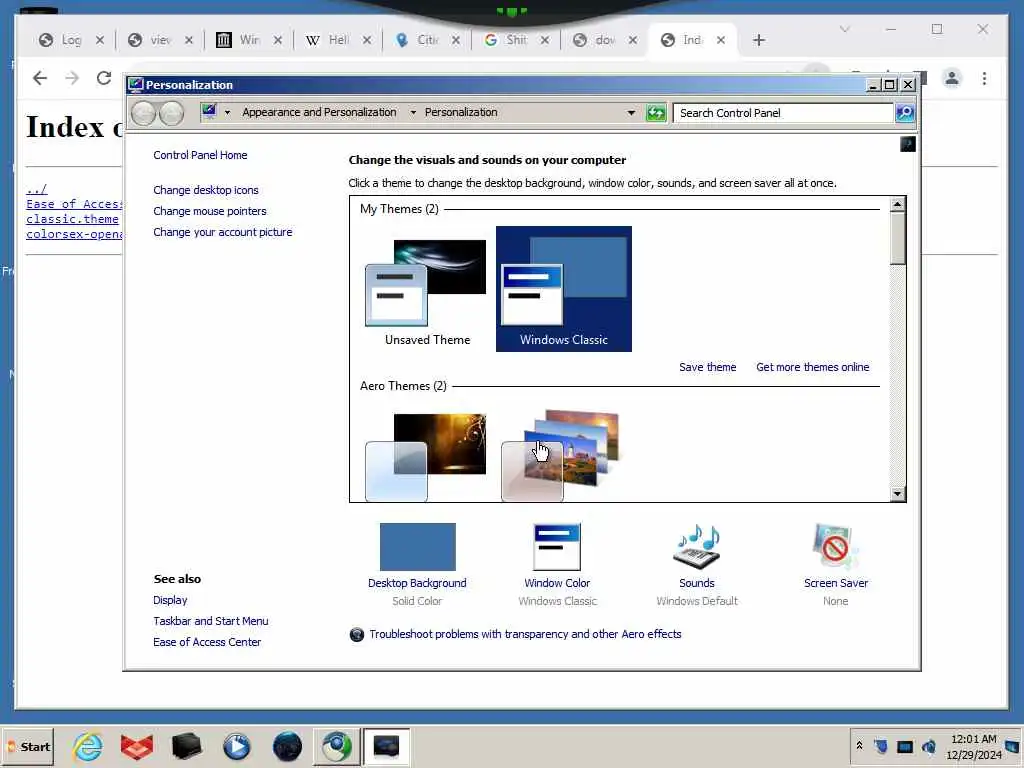Screen dimensions: 1024x768
Task: Open the Screen Saver icon
Action: [835, 547]
